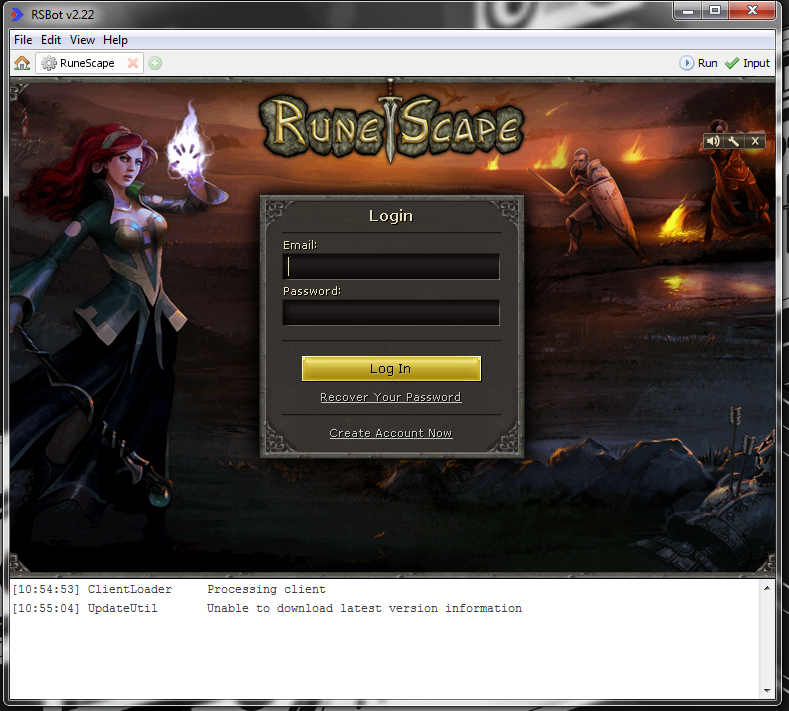Add a new tab with green plus icon
The height and width of the screenshot is (711, 789).
coord(155,63)
